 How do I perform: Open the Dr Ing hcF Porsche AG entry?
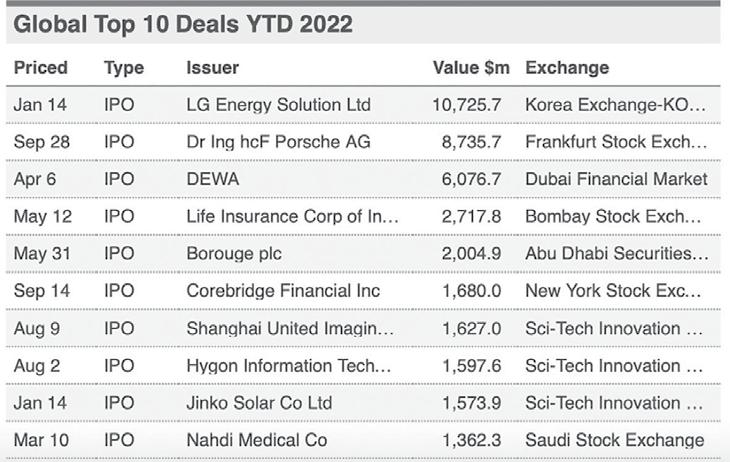pos(278,142)
